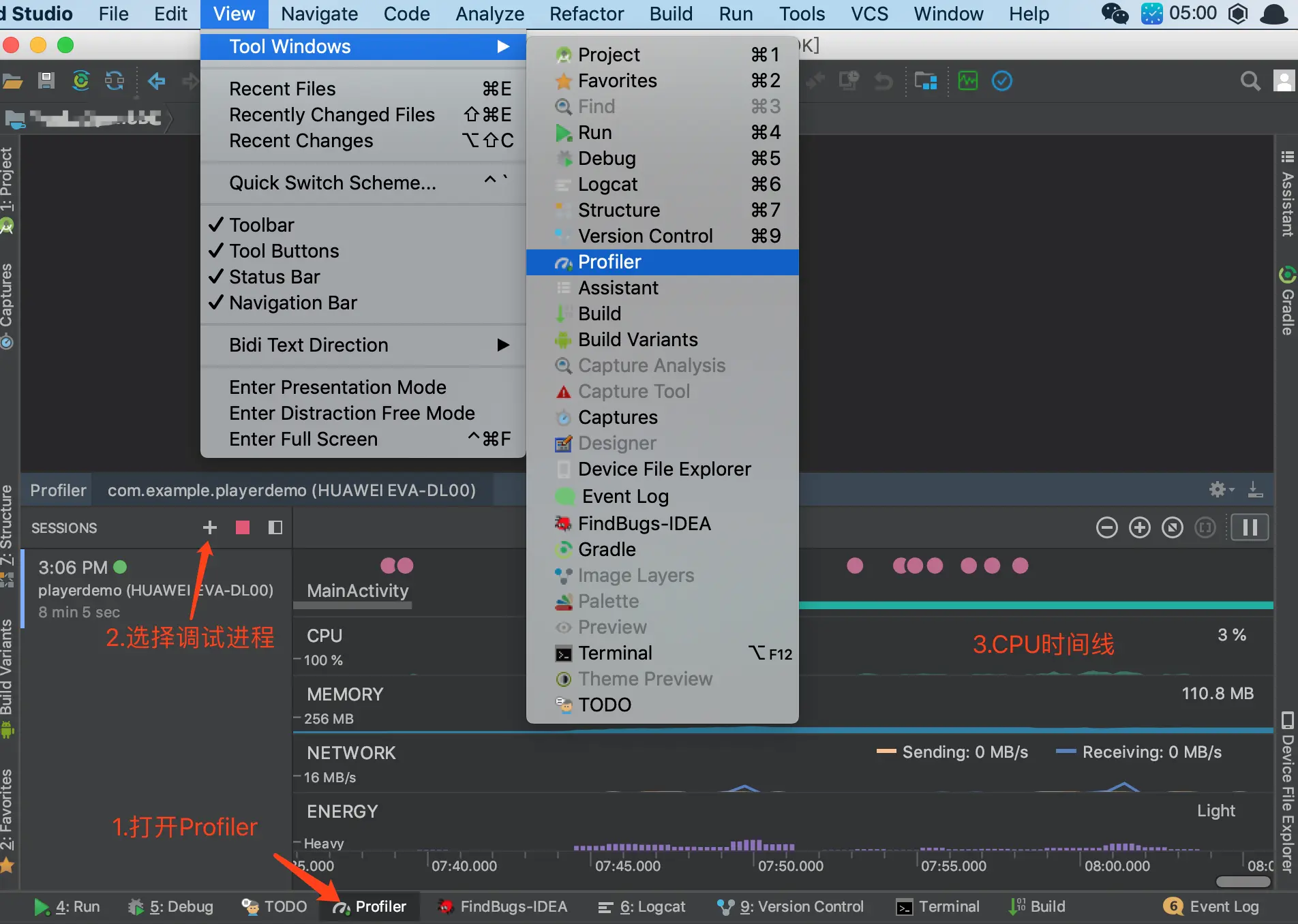Choose Enter Presentation Mode

[363, 387]
